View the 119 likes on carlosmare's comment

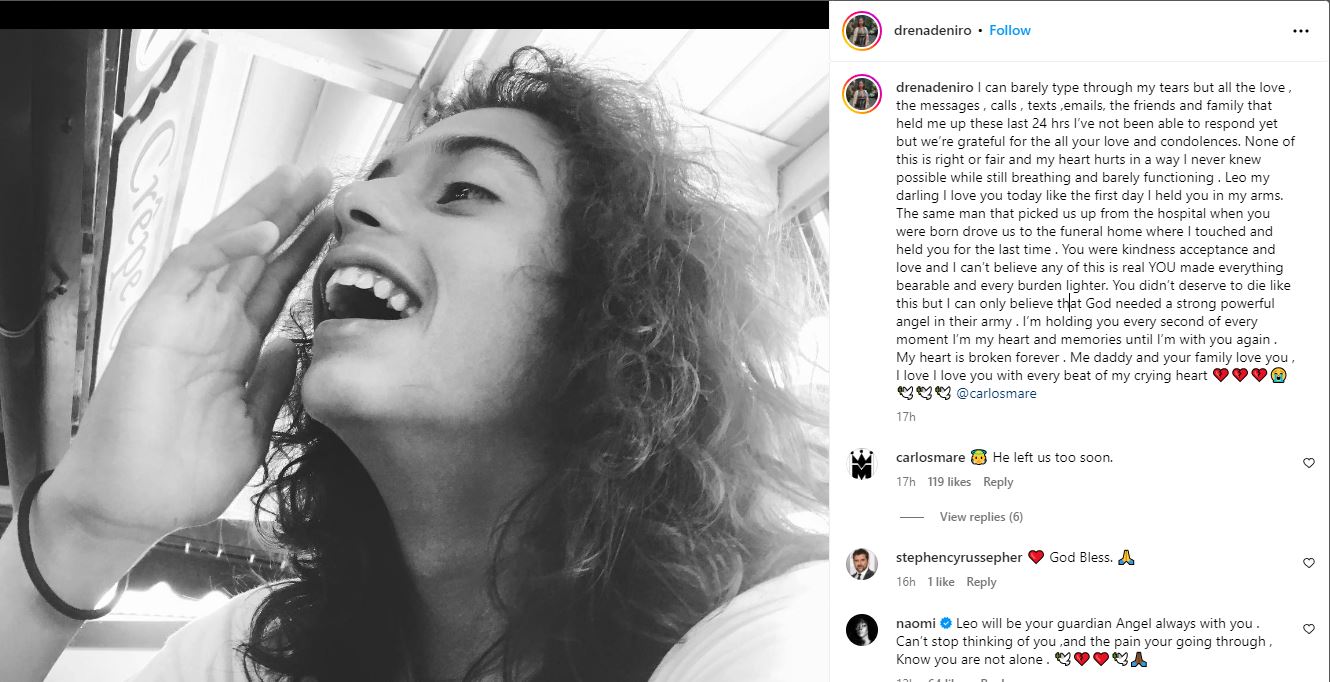click(949, 482)
